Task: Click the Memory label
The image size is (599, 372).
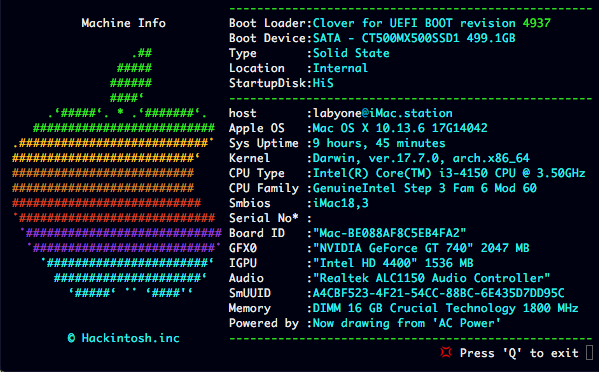Action: 250,308
